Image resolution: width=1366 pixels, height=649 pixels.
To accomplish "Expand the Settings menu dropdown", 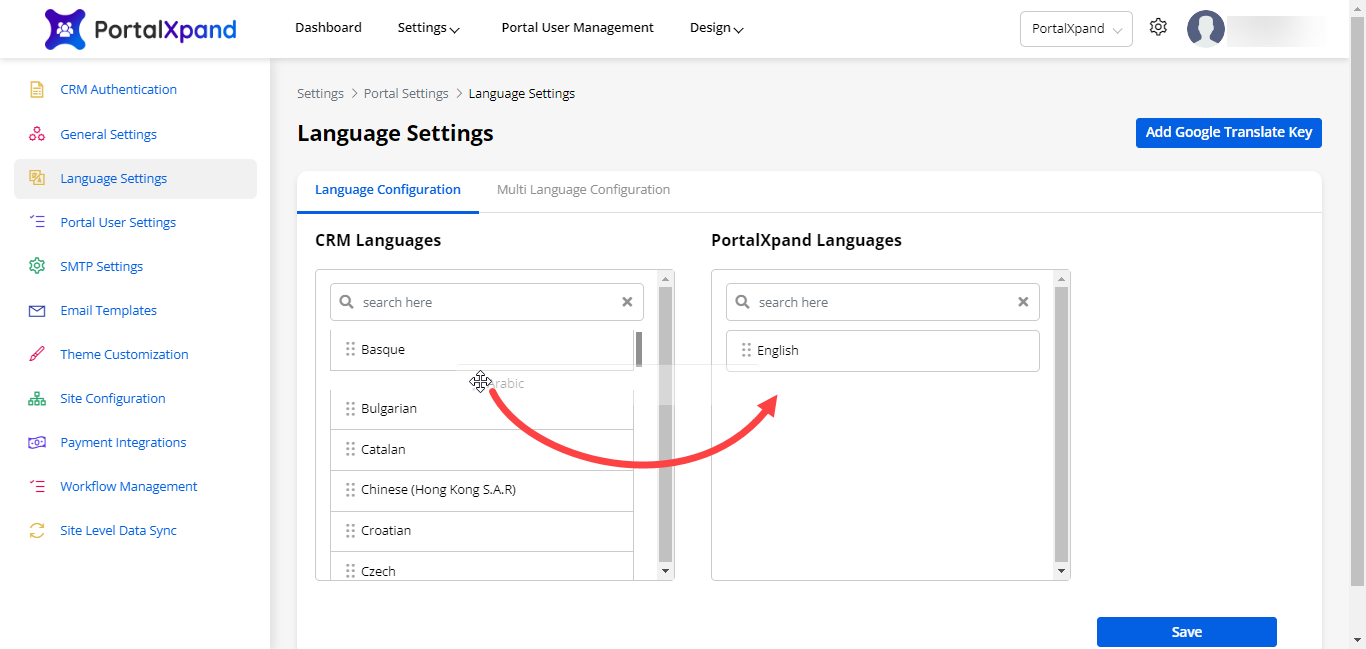I will (428, 28).
